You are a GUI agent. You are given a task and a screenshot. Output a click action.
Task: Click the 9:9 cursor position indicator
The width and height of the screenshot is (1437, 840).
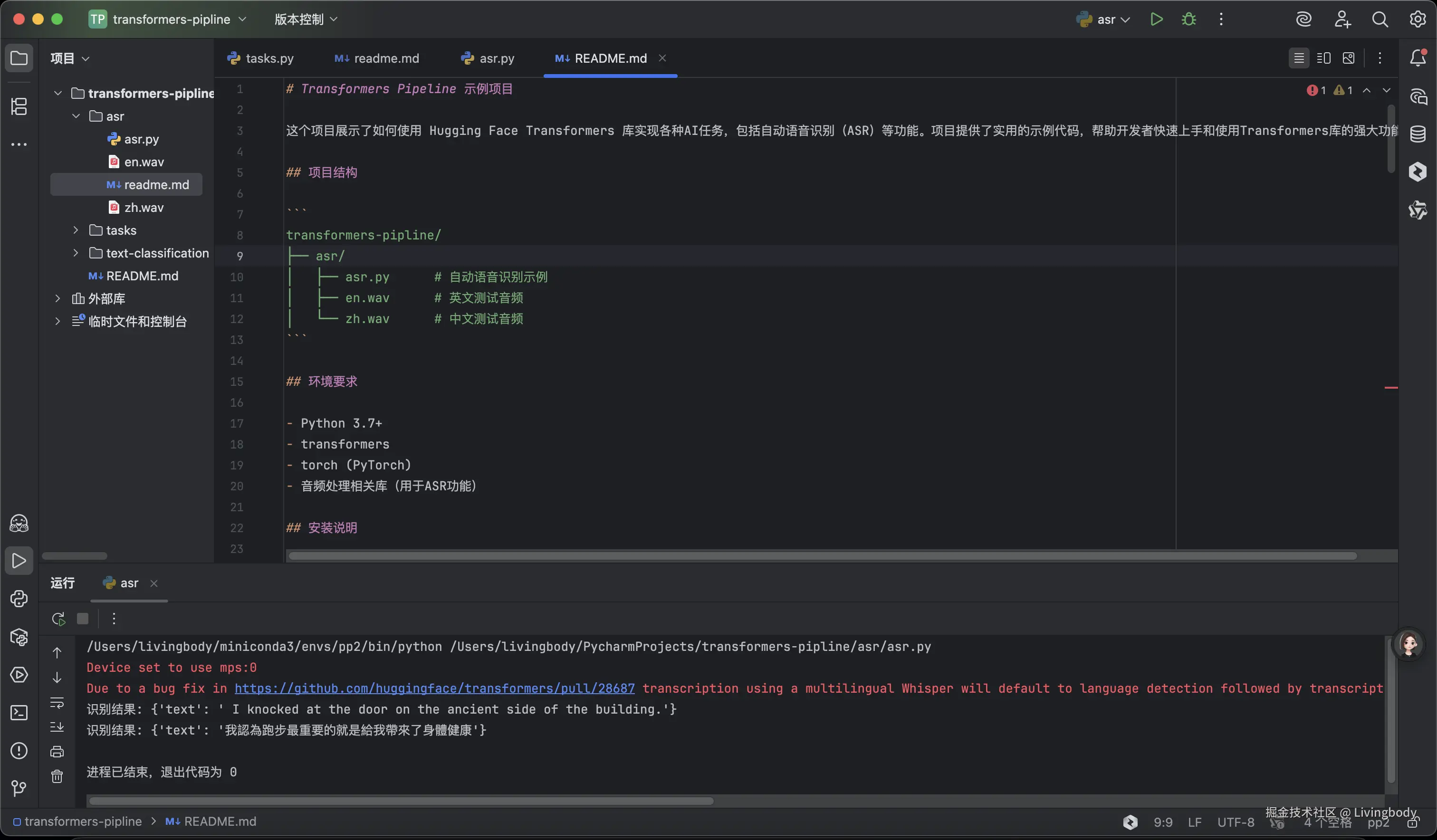(x=1163, y=822)
